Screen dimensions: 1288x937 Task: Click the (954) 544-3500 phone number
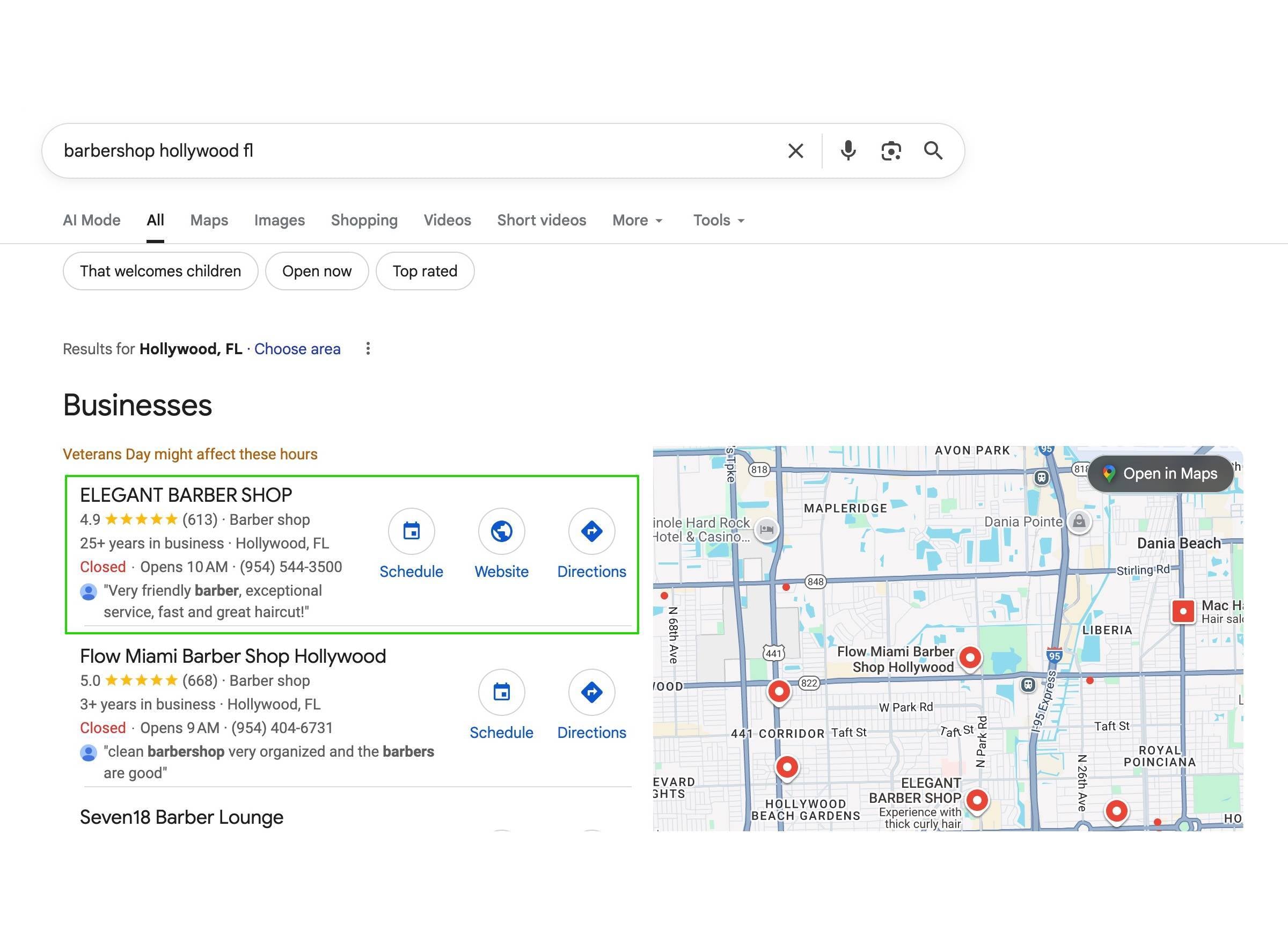291,567
